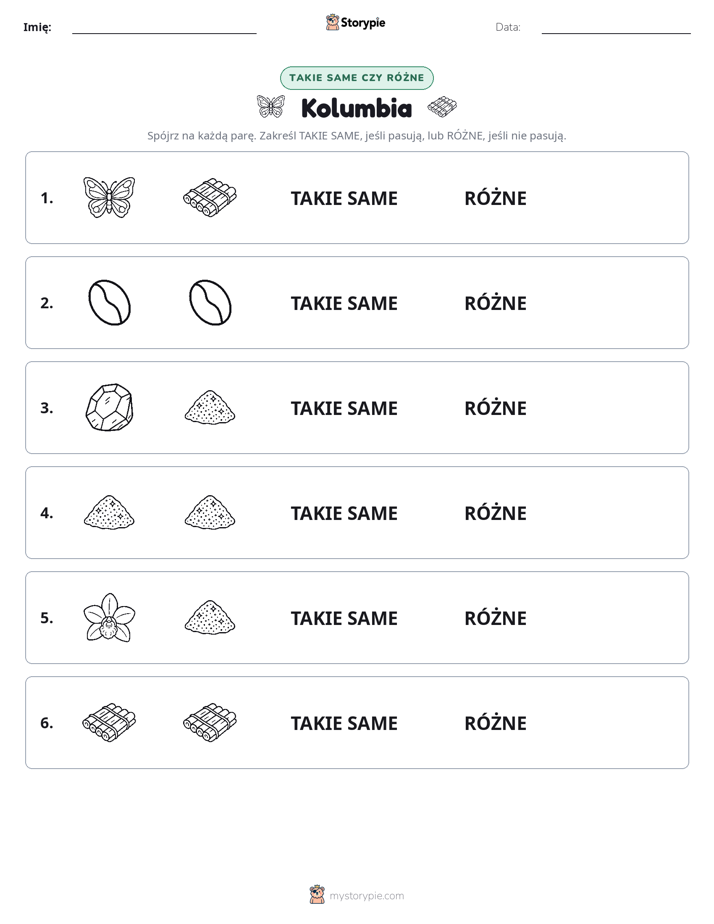Select the right coffee bean in row 2
Viewport: 714px width, 924px height.
210,302
